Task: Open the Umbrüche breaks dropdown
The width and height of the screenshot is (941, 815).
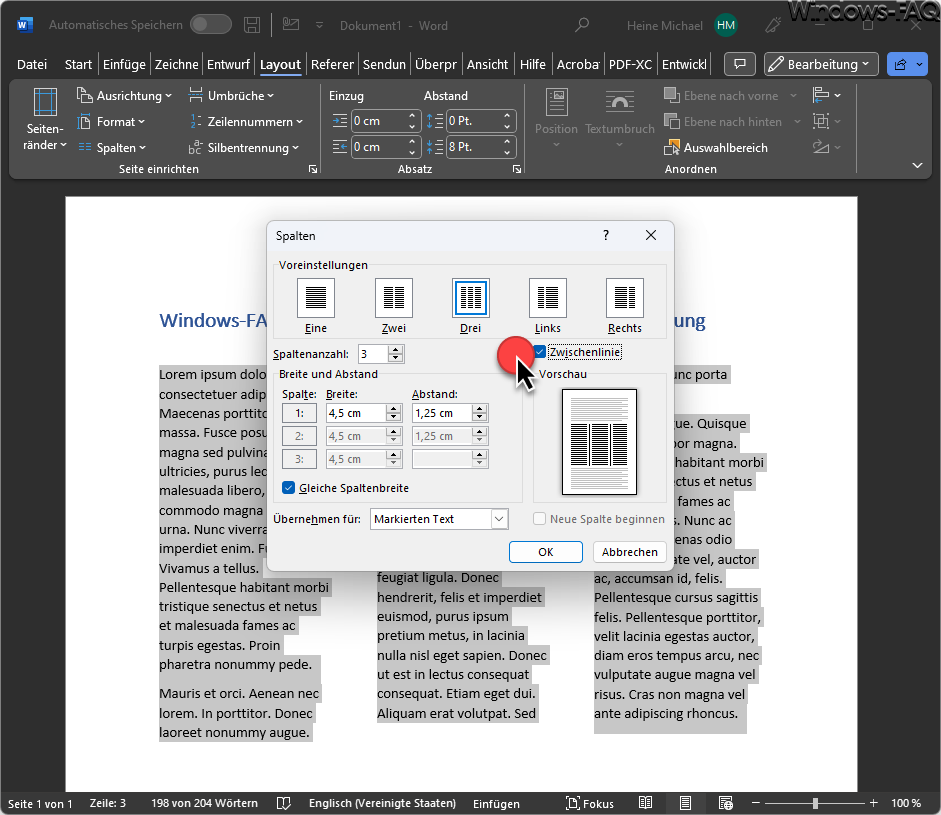Action: coord(231,95)
